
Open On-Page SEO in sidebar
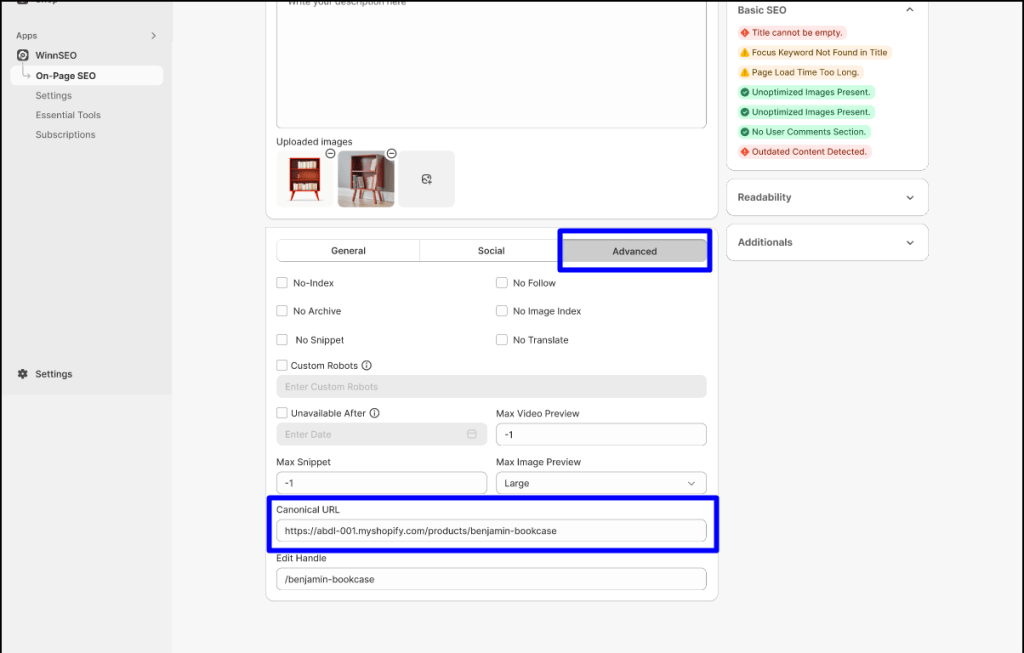tap(87, 76)
